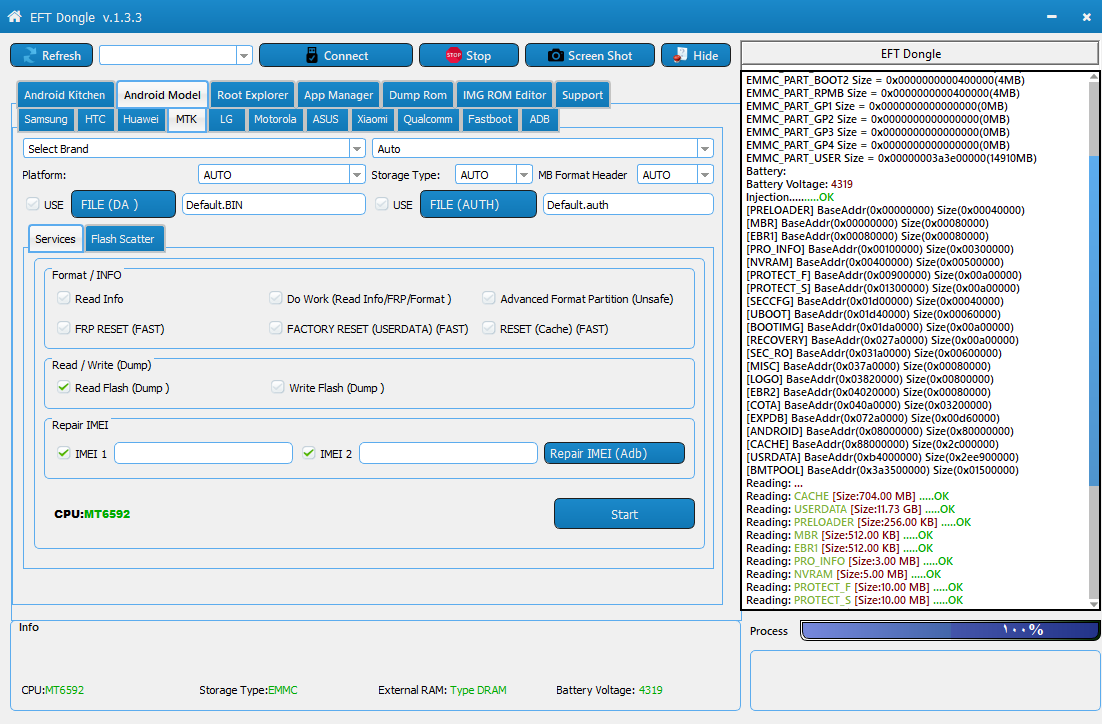This screenshot has height=724, width=1102.
Task: Click the IMEI 2 input field
Action: click(448, 453)
